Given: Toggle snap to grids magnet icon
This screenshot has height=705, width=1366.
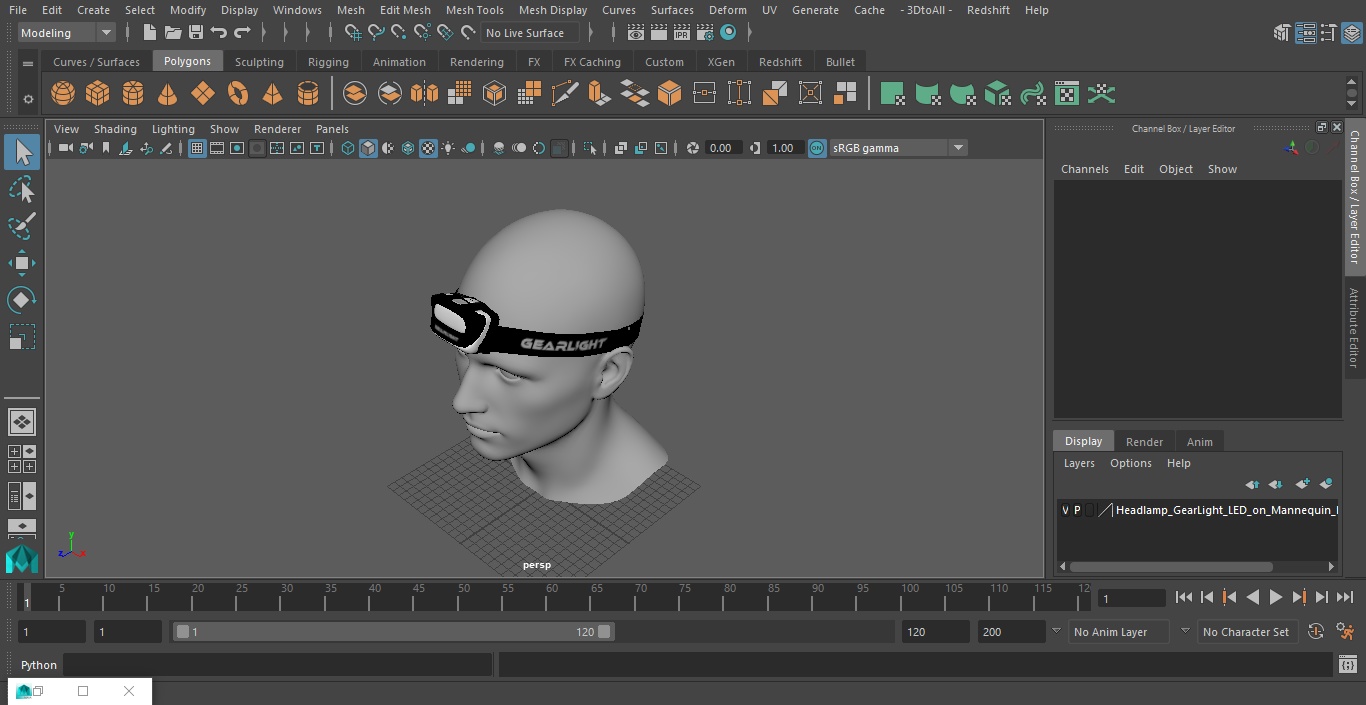Looking at the screenshot, I should 352,33.
